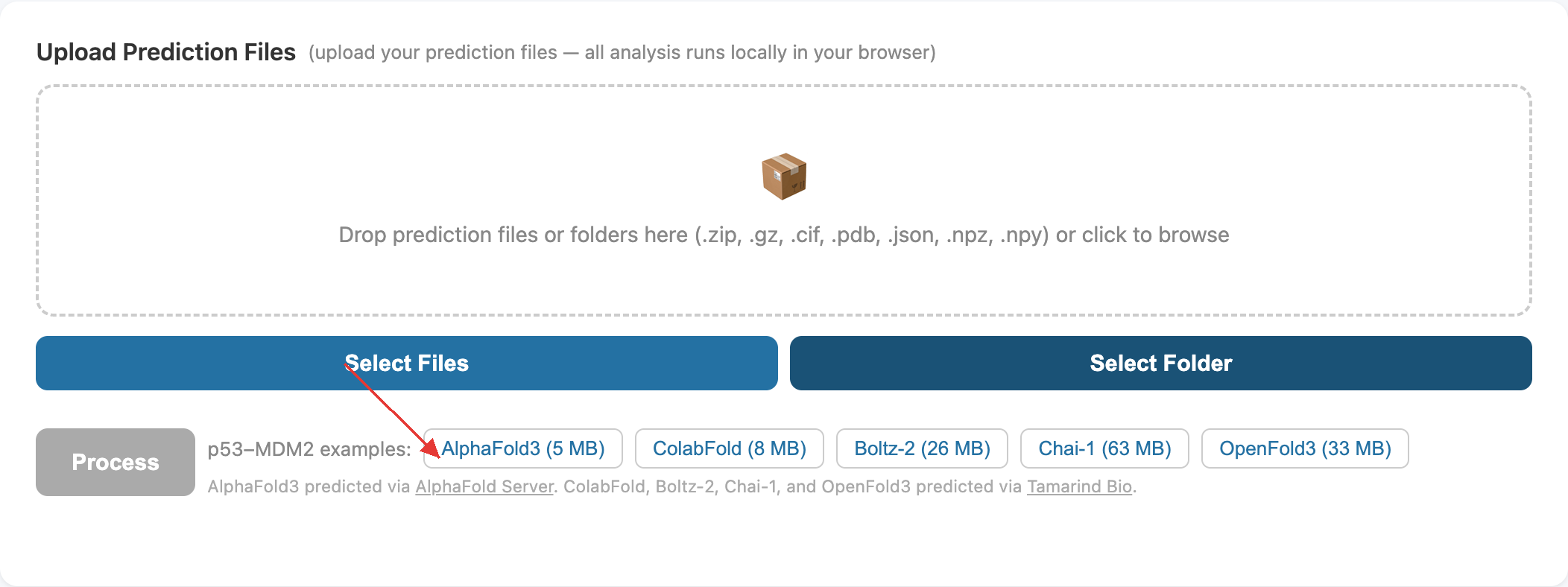Click the red arrow's arrowhead tip
1568x587 pixels.
coord(437,455)
